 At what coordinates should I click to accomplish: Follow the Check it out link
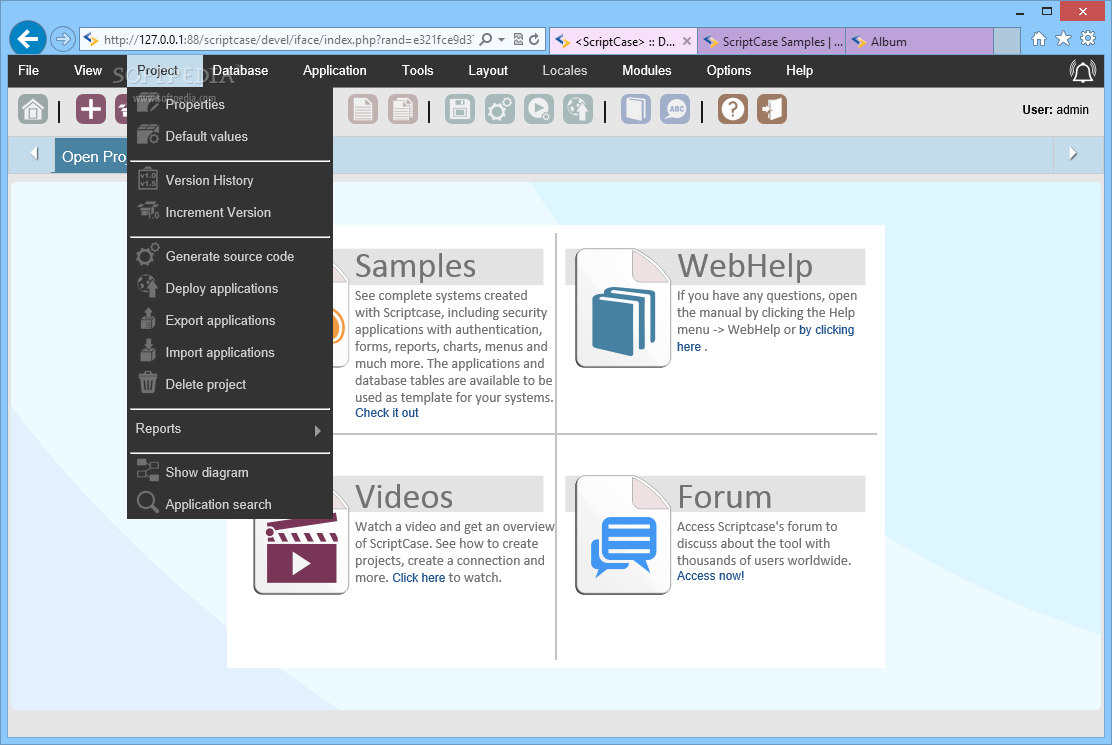tap(387, 413)
